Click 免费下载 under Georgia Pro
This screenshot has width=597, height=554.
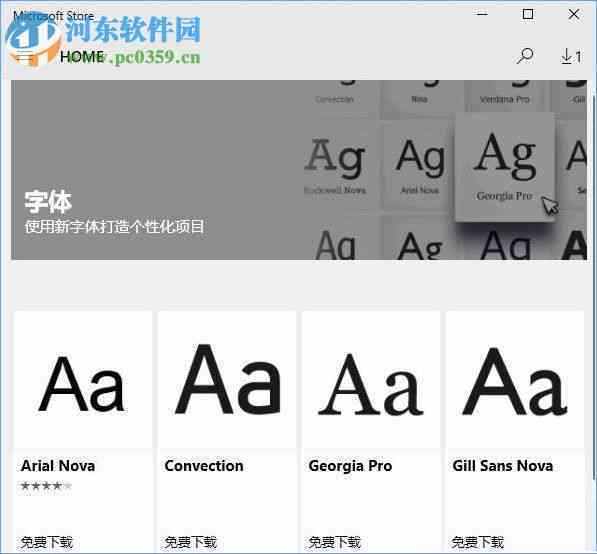[334, 542]
